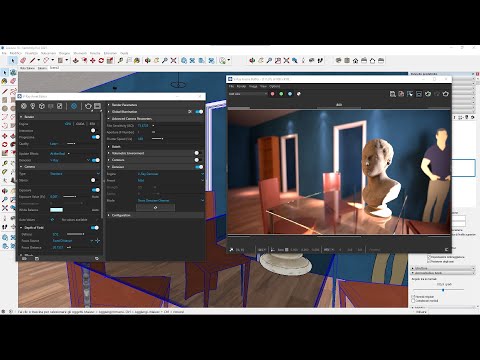The width and height of the screenshot is (480, 360).
Task: Toggle Progressive rendering switch
Action: pos(96,137)
